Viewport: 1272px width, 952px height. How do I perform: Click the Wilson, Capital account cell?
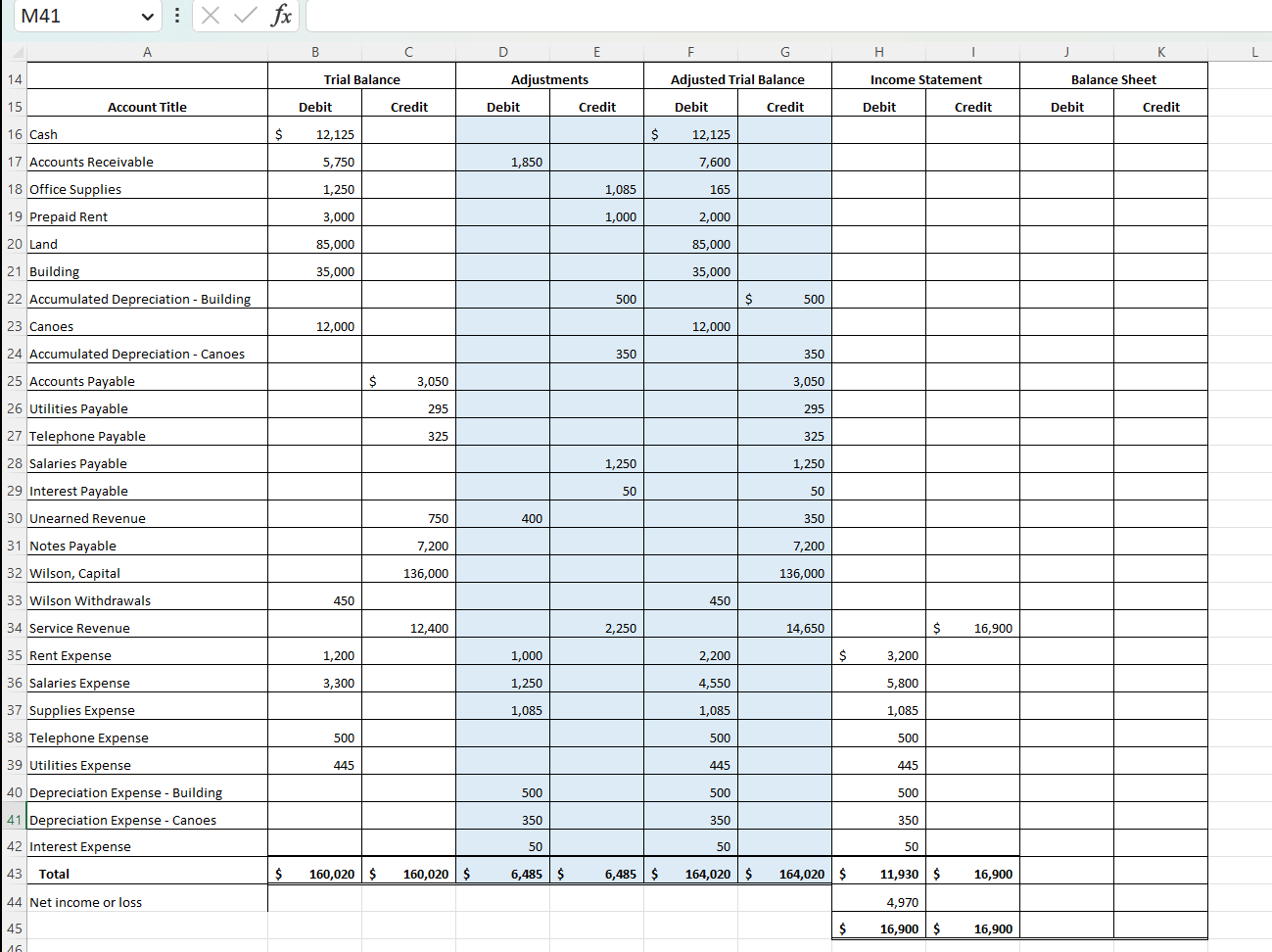click(147, 572)
